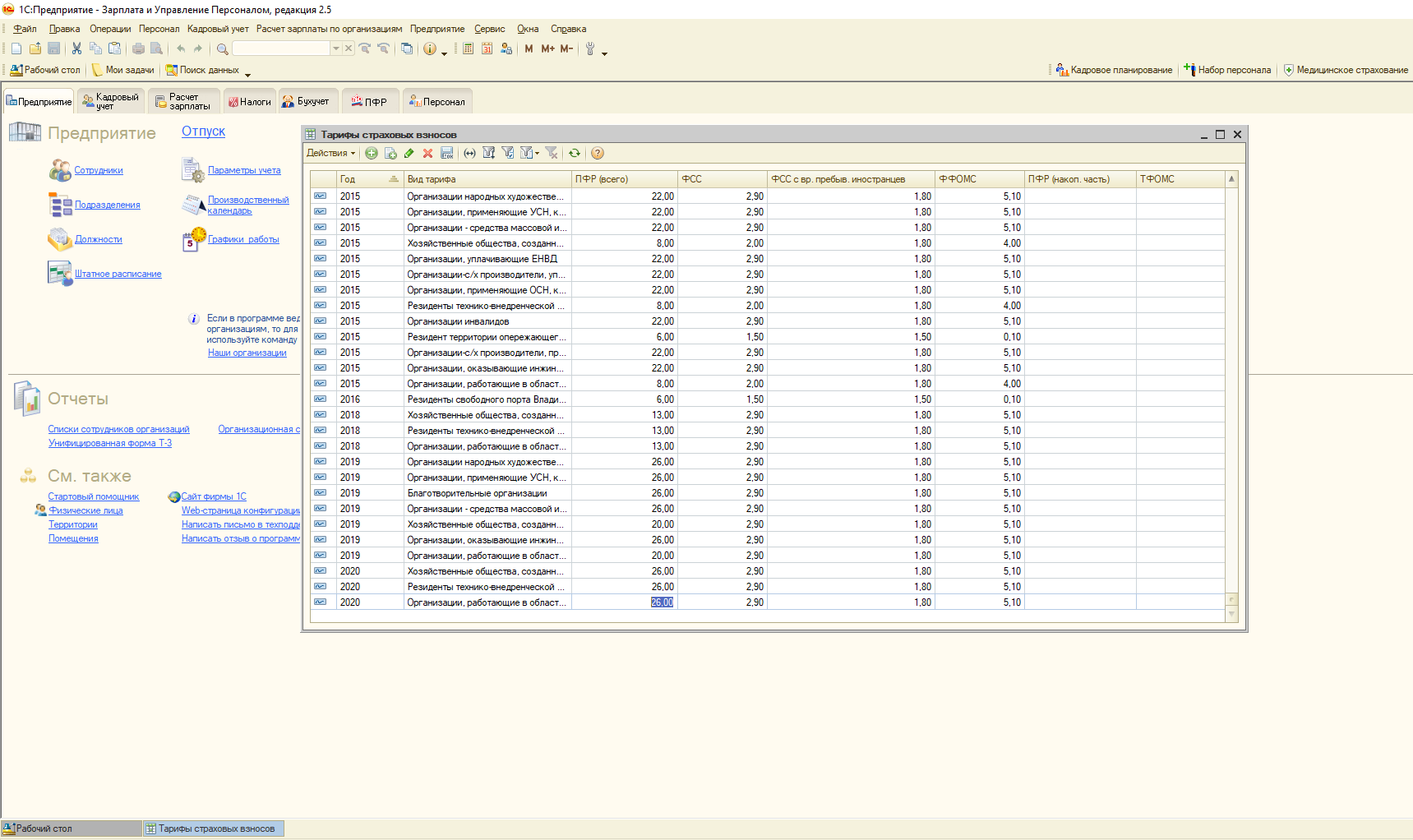The width and height of the screenshot is (1413, 840).
Task: Select the Благотворительные организации row
Action: 477,493
